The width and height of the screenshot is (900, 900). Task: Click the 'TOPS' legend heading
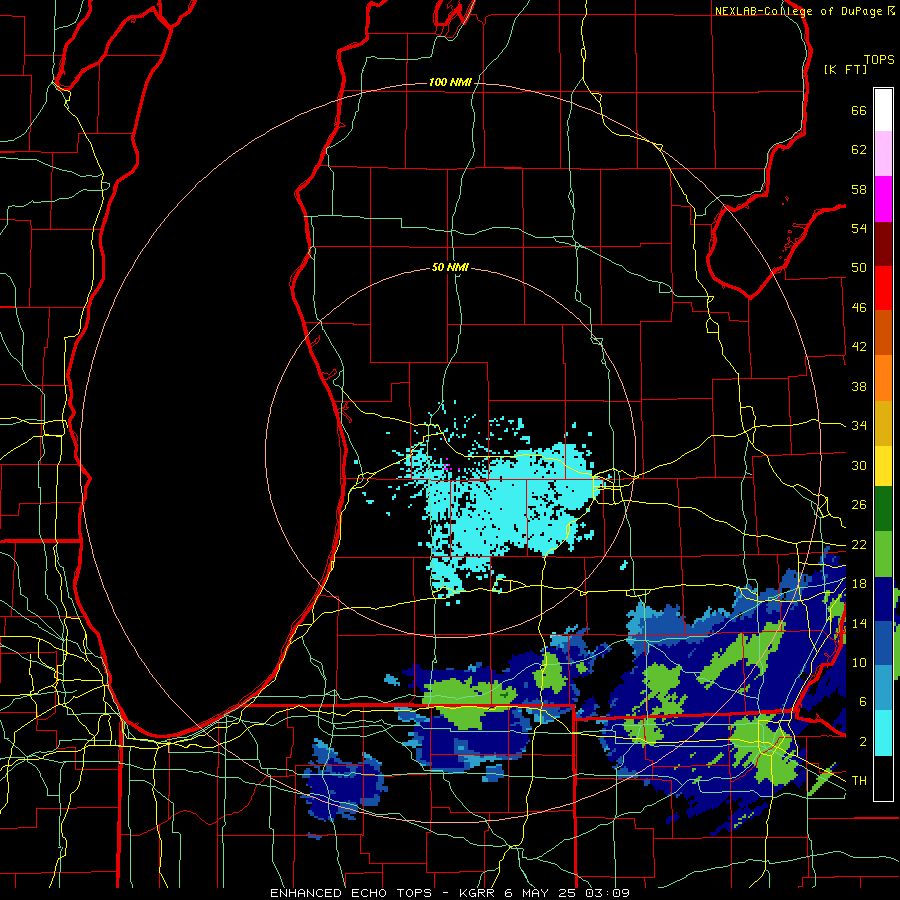(879, 60)
